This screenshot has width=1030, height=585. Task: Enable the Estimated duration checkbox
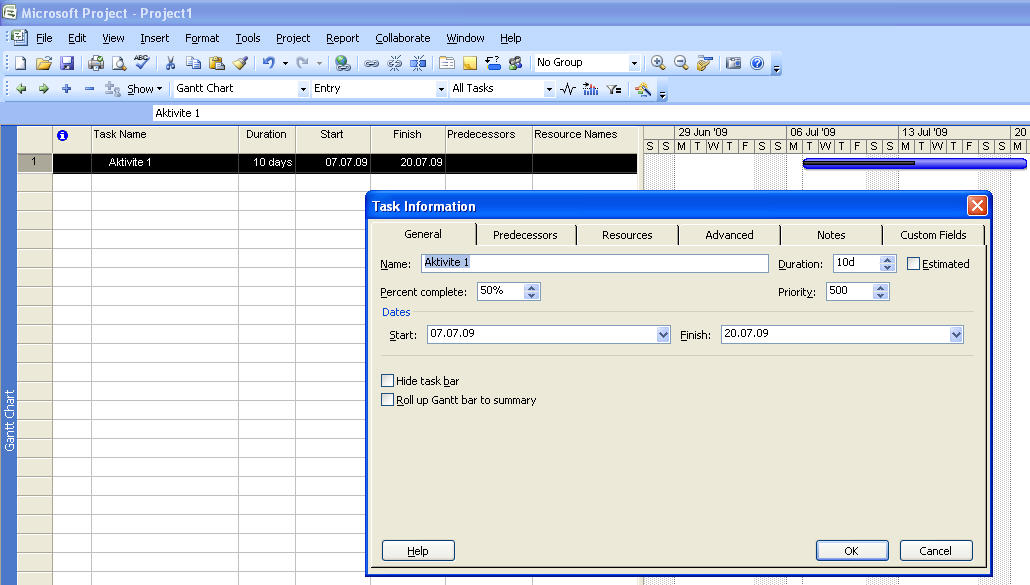(913, 264)
